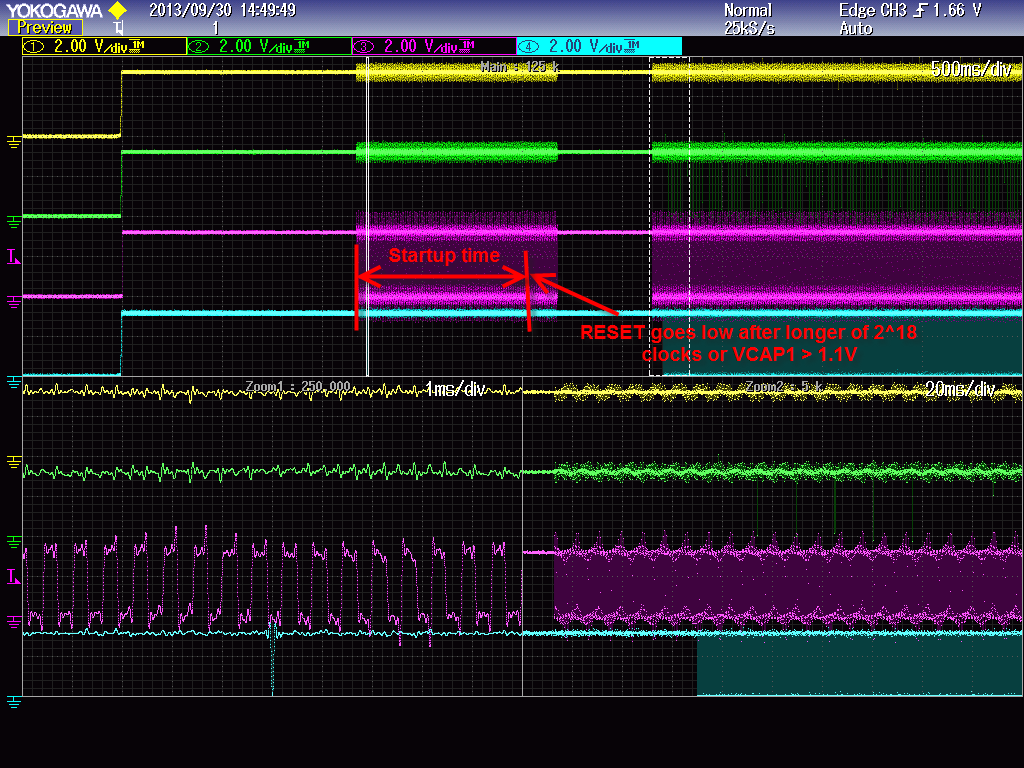The width and height of the screenshot is (1024, 768).
Task: Select the Preview mode label
Action: click(x=44, y=27)
